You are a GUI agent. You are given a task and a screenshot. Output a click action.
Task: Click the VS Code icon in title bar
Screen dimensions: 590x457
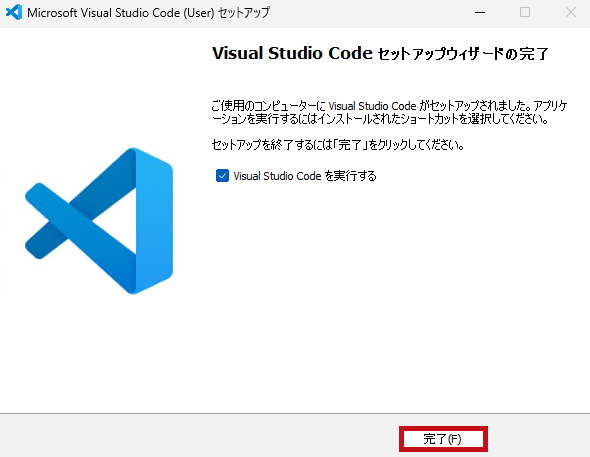pos(14,12)
